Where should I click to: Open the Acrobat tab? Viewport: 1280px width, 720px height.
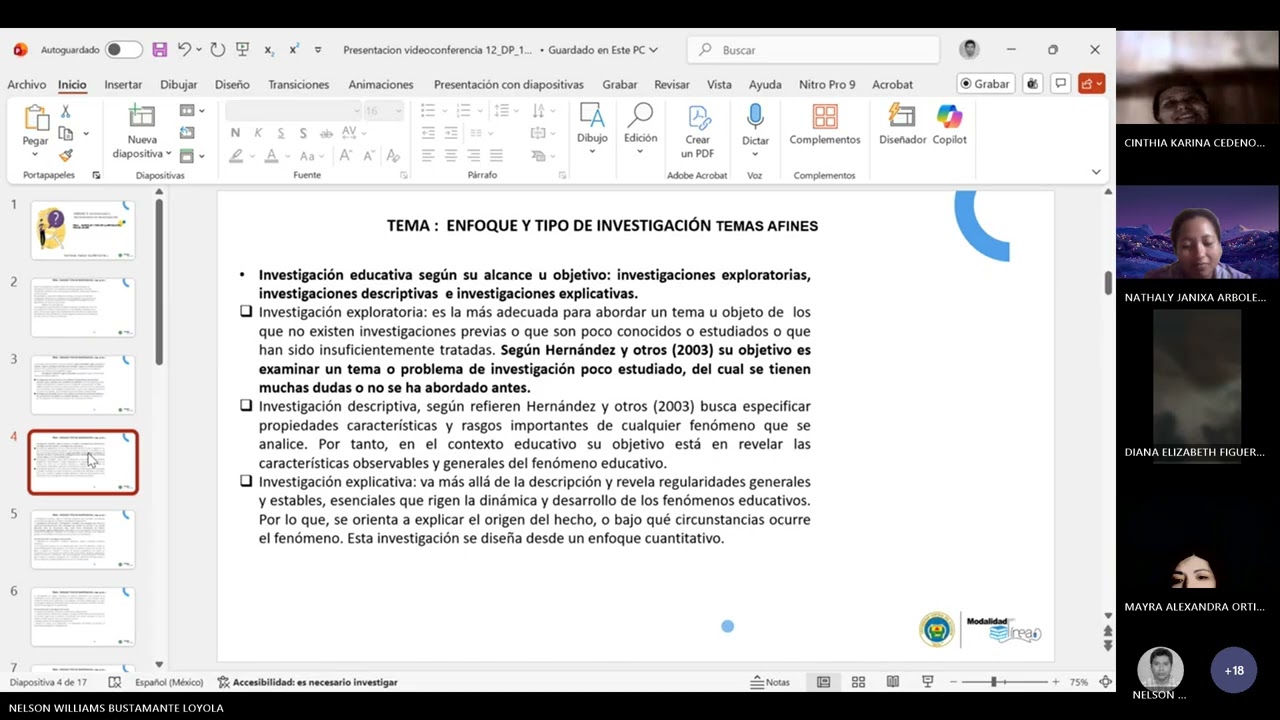pyautogui.click(x=892, y=84)
